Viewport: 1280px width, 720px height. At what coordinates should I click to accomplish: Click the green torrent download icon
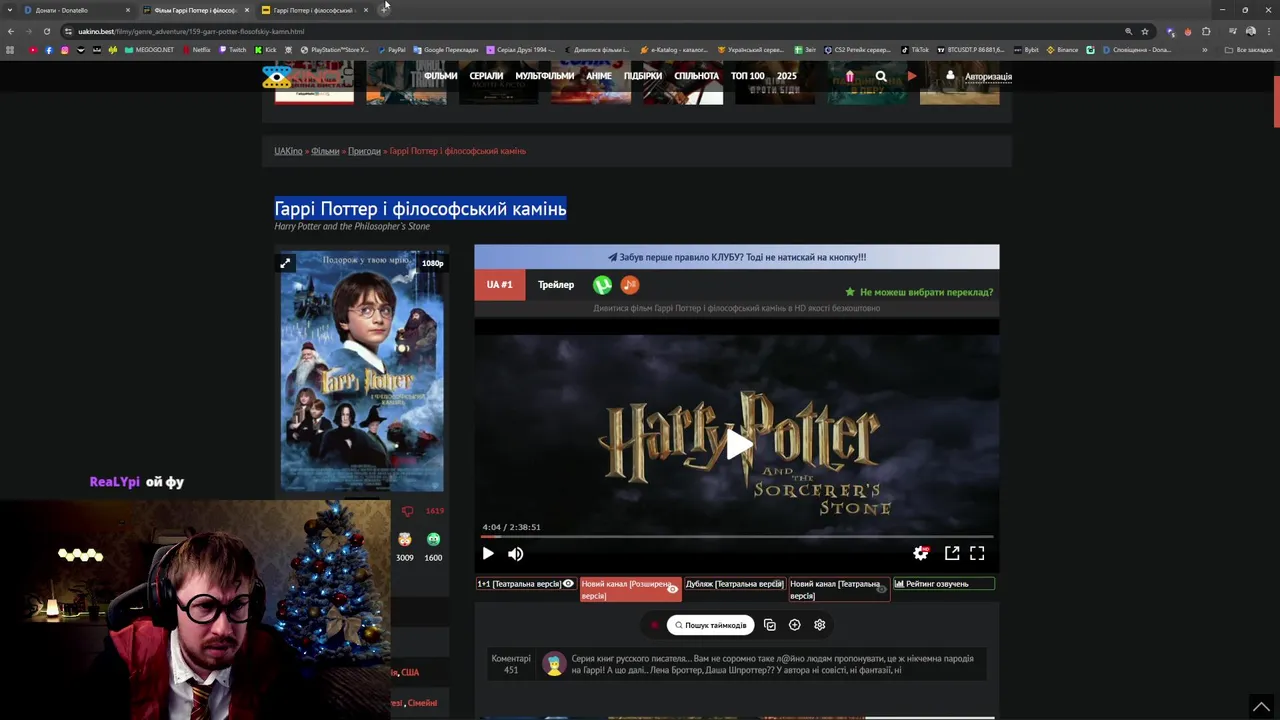[x=602, y=285]
